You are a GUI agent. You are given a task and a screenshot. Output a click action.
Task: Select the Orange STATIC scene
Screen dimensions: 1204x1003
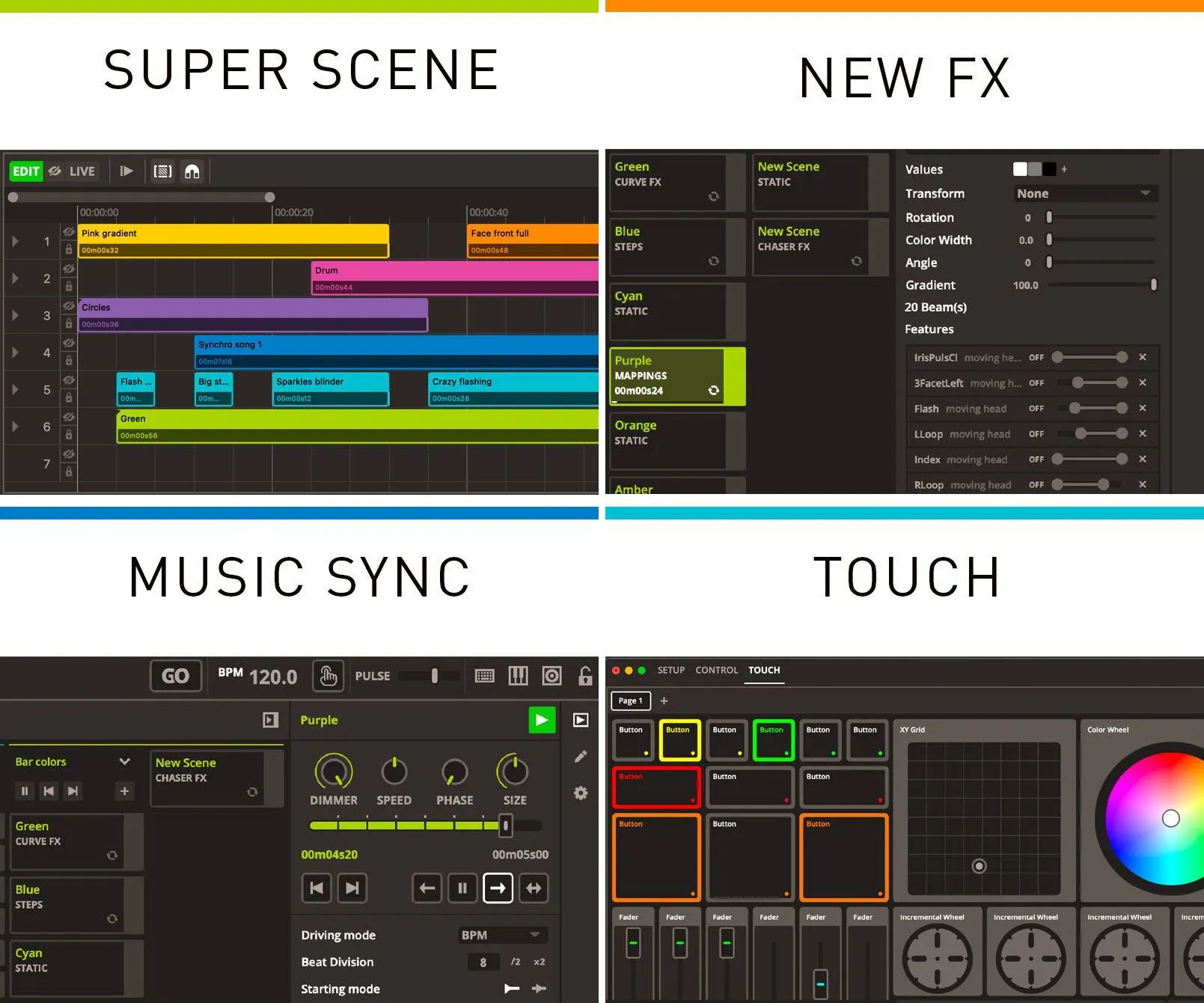pos(678,441)
